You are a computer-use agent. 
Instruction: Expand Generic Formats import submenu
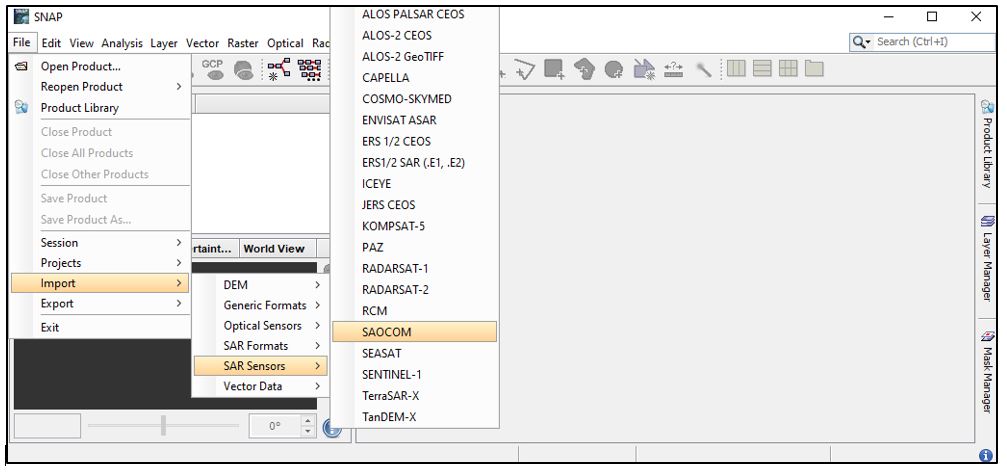(x=261, y=305)
